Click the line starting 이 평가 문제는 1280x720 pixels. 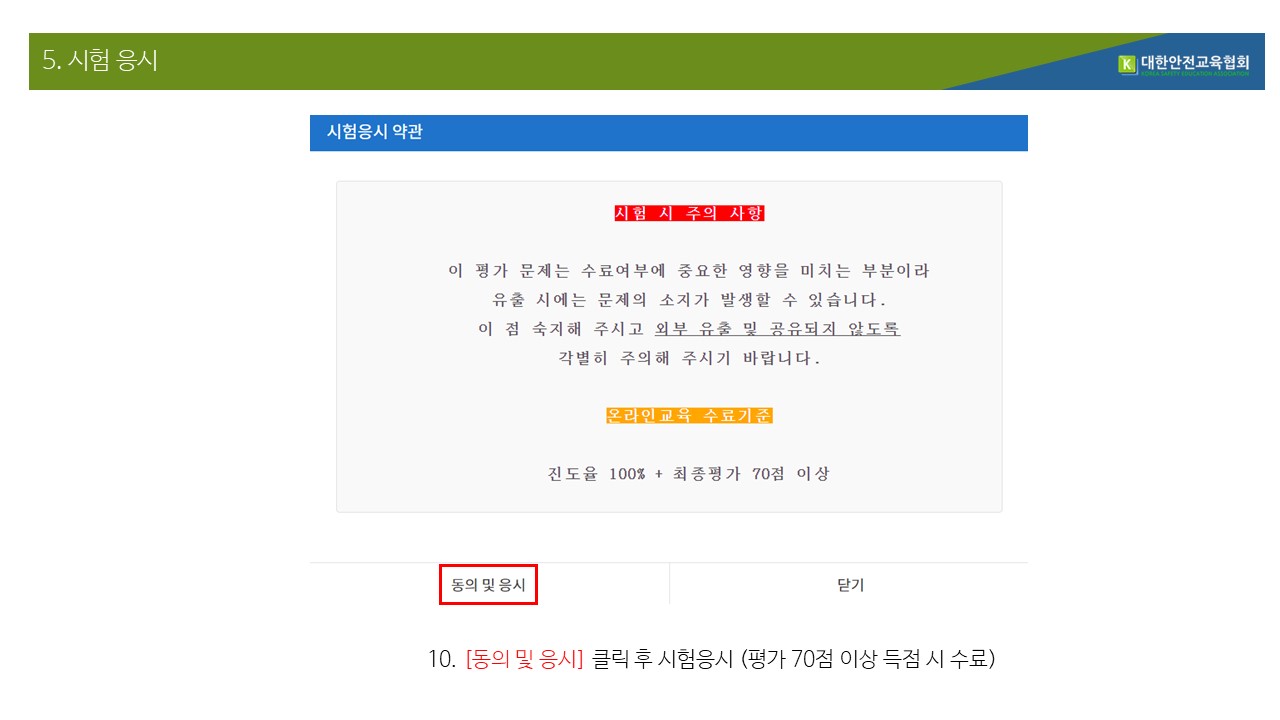tap(688, 271)
